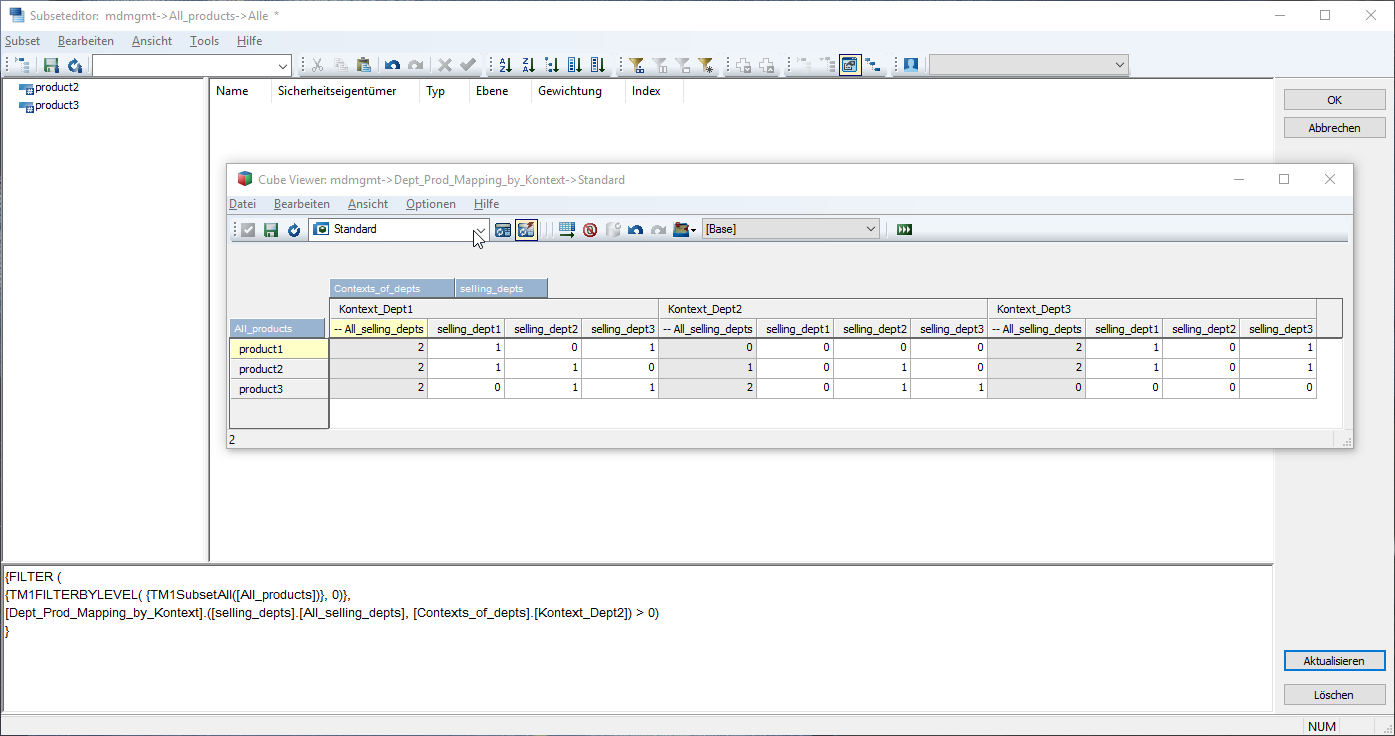Open the Bearbeiten menu in Subset editor

click(x=86, y=41)
